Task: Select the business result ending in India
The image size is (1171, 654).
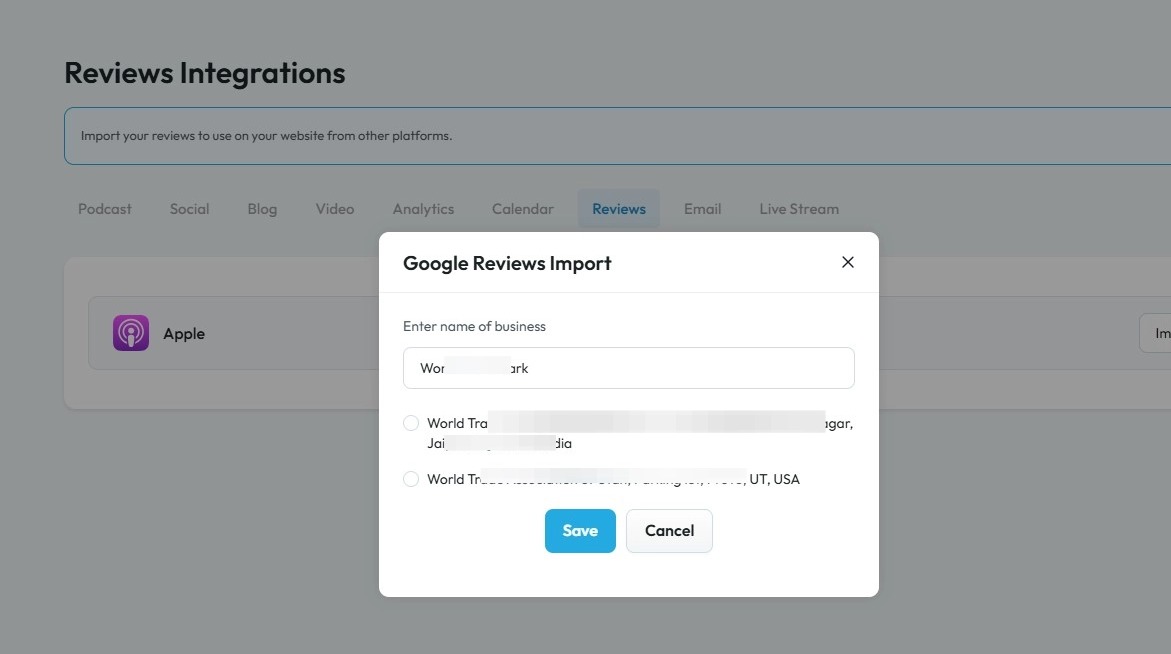Action: (411, 423)
